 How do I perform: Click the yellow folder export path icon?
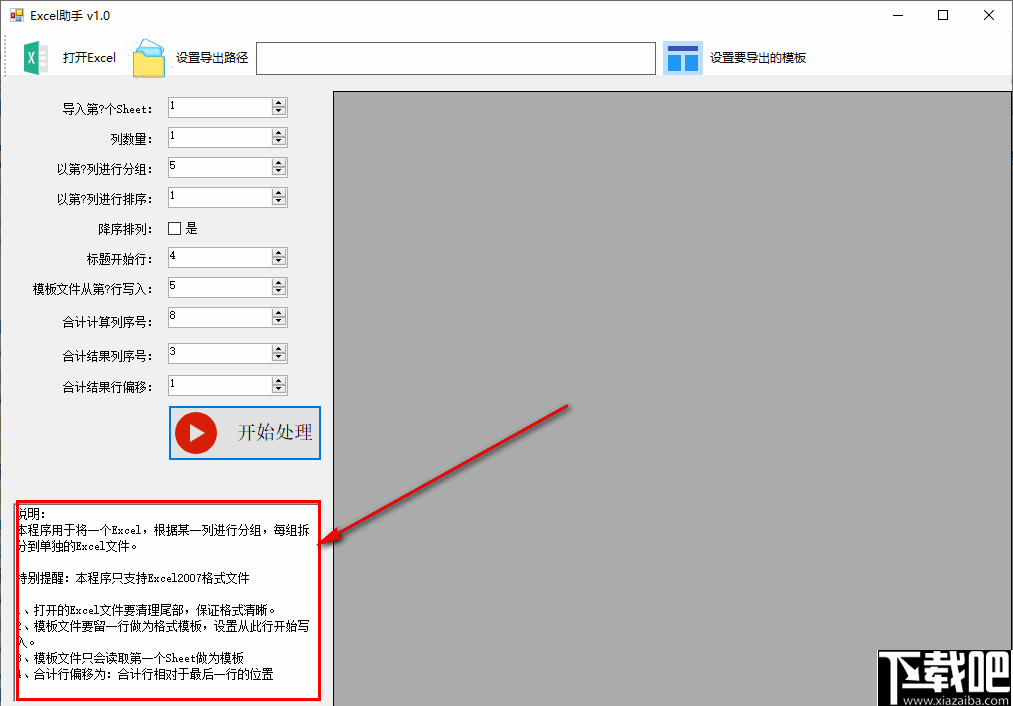tap(149, 58)
